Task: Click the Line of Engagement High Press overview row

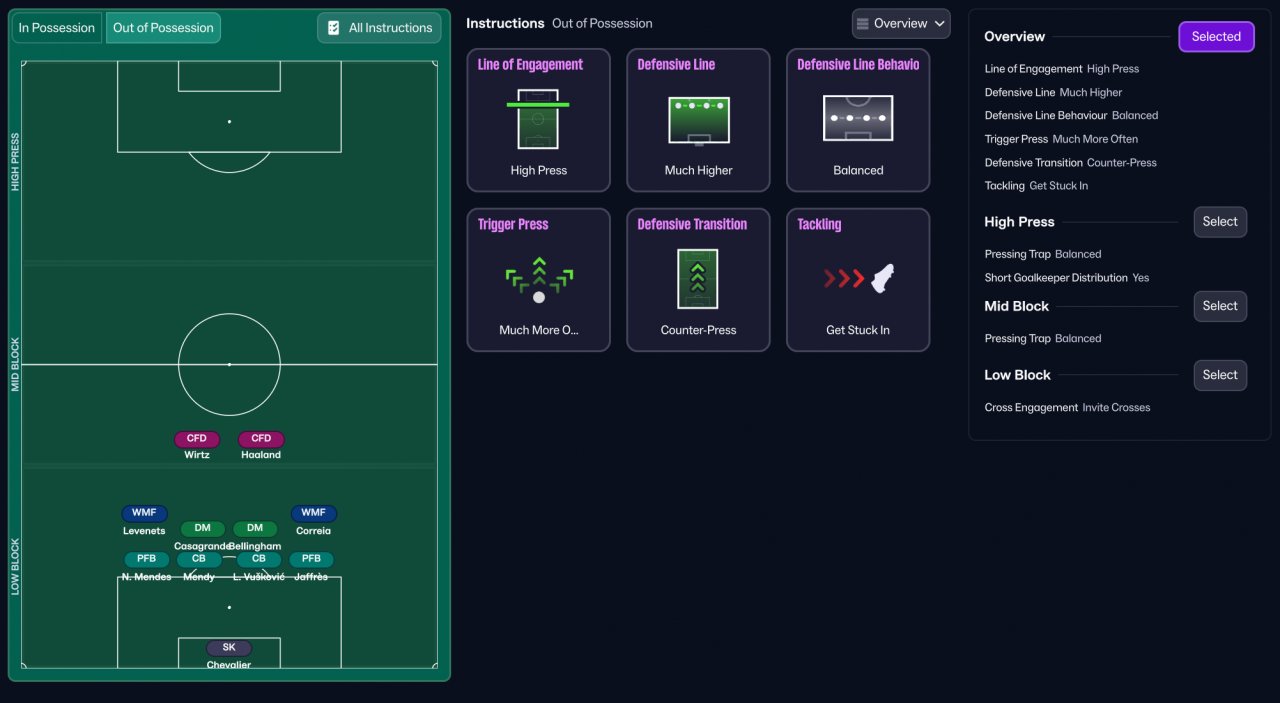Action: 1062,70
